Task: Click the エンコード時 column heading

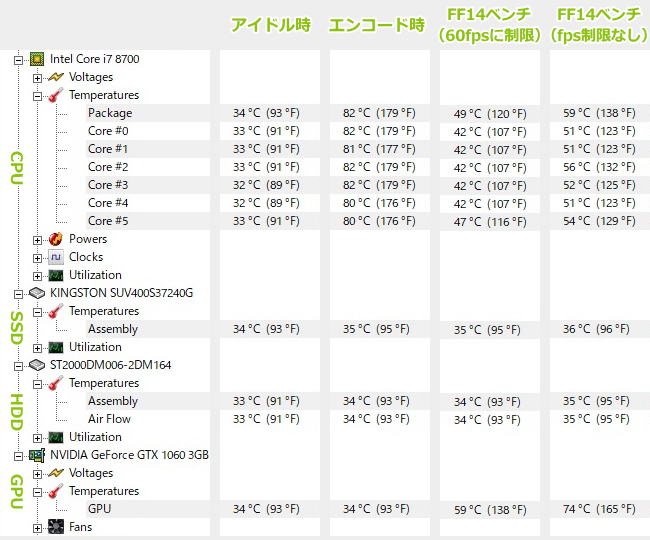Action: (x=377, y=25)
